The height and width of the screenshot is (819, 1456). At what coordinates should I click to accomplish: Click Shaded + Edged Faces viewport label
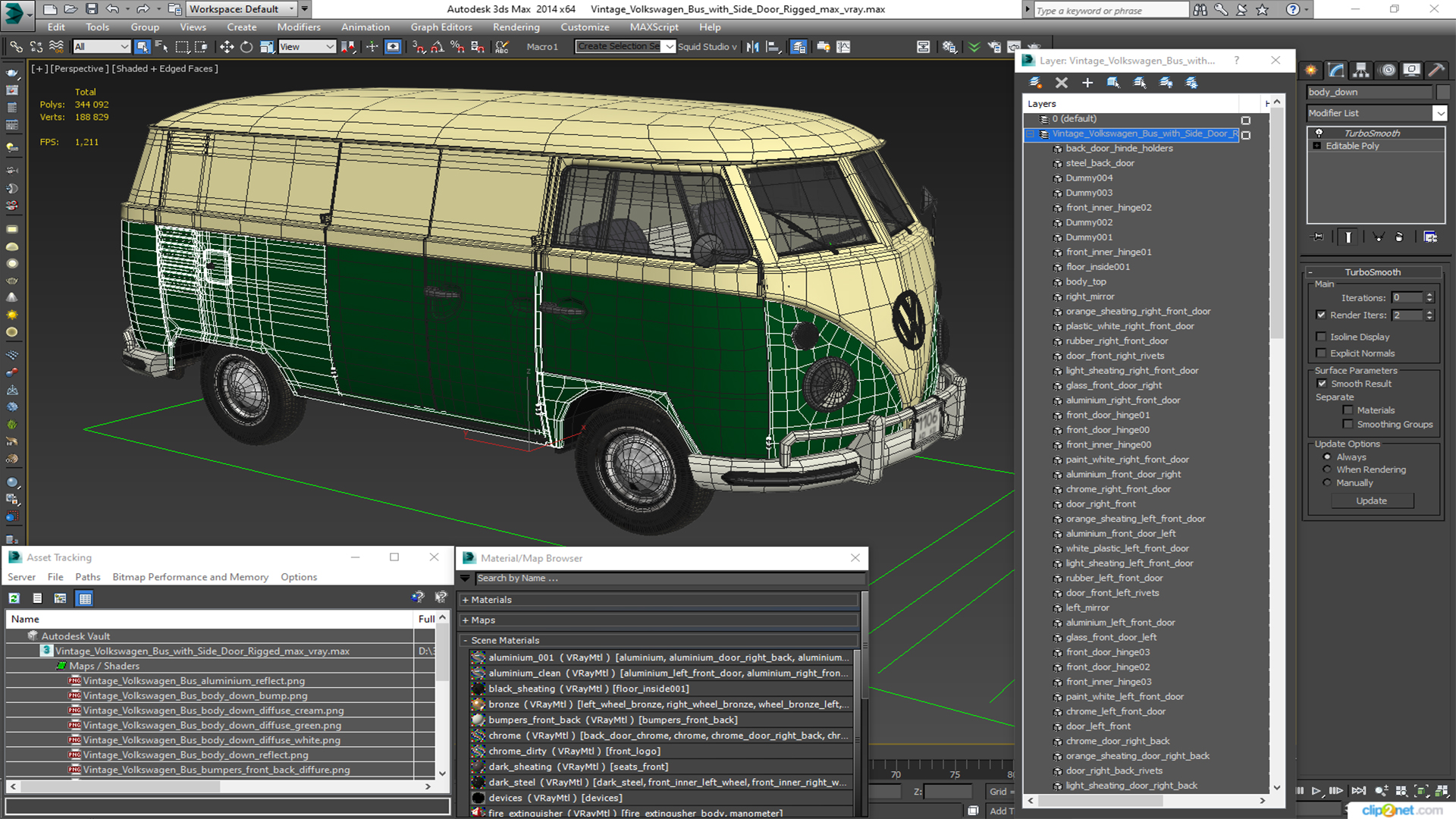[165, 69]
